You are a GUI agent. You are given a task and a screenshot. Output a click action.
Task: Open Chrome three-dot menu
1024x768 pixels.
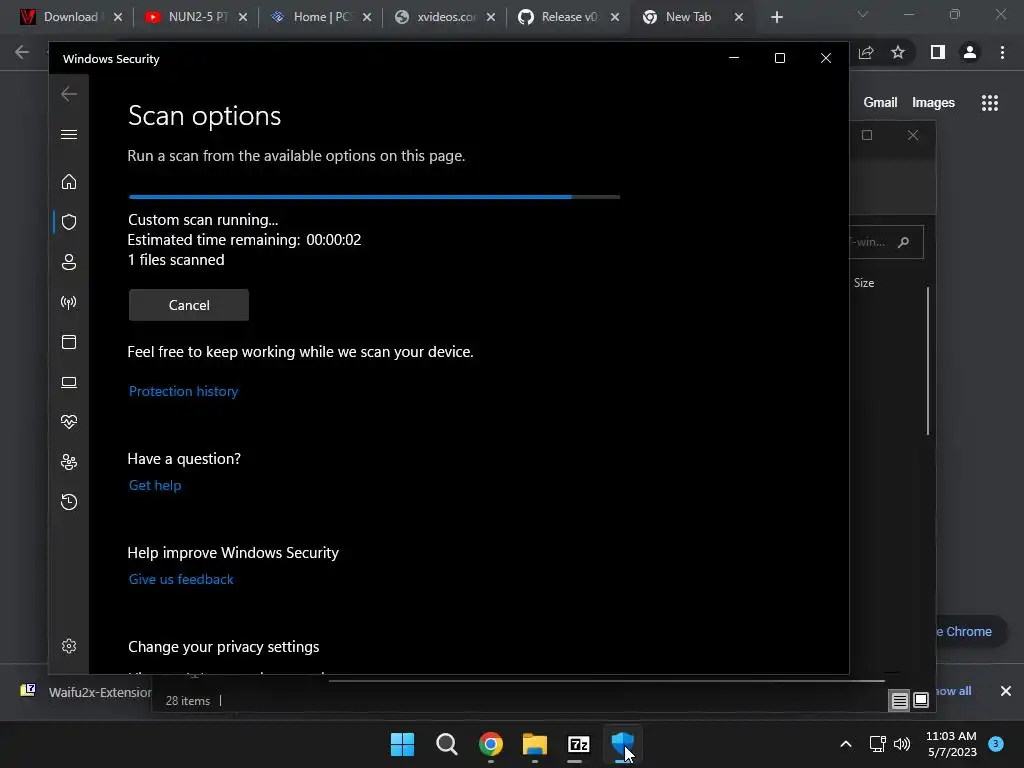[1002, 52]
